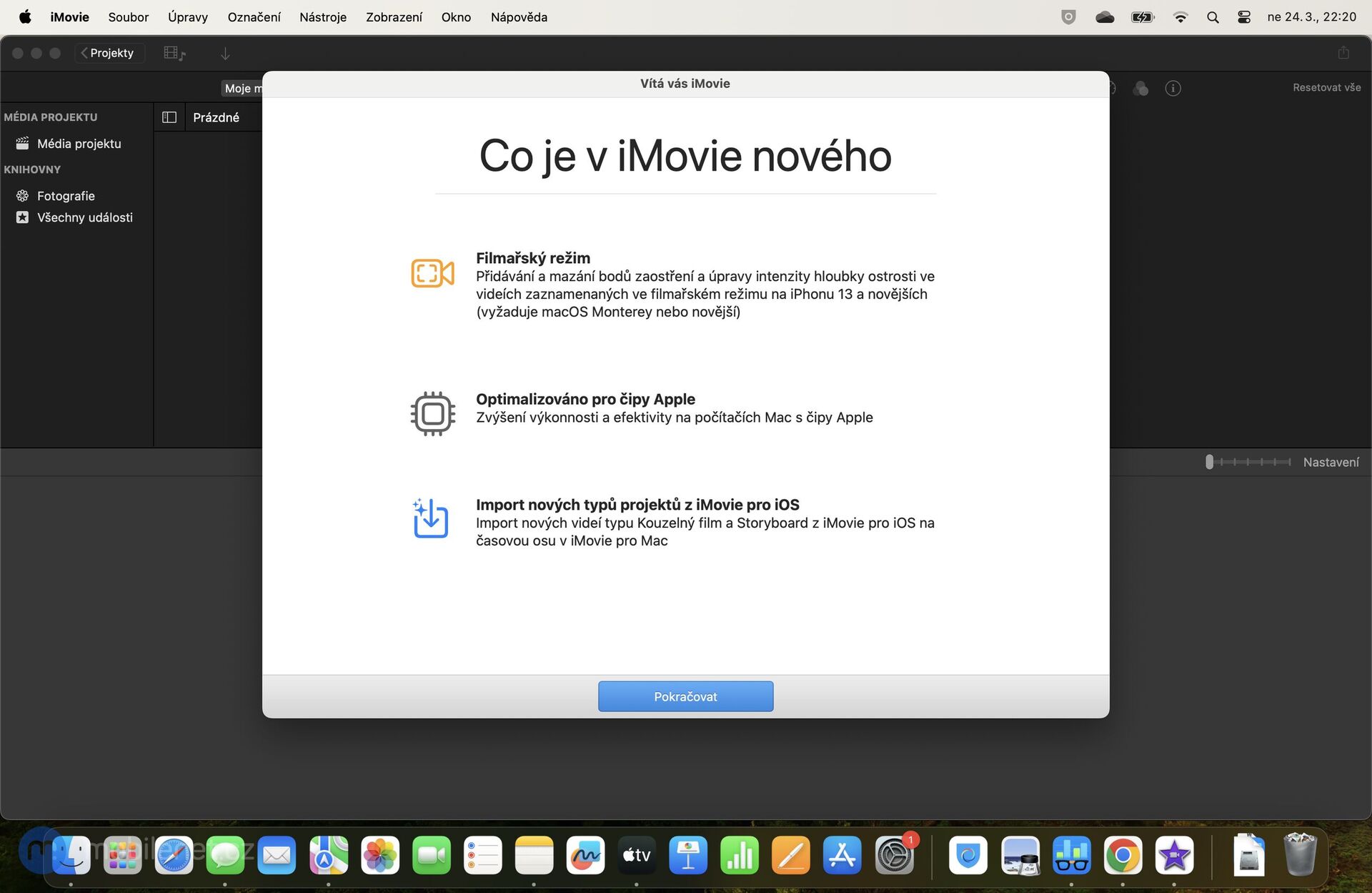Adjust the timeline zoom slider near Nastavení

(x=1209, y=462)
